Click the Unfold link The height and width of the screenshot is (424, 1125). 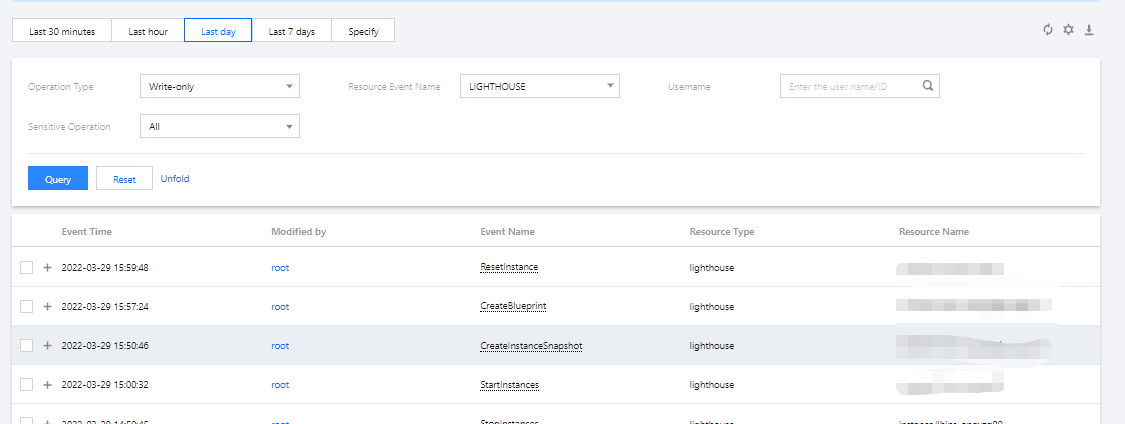[175, 179]
